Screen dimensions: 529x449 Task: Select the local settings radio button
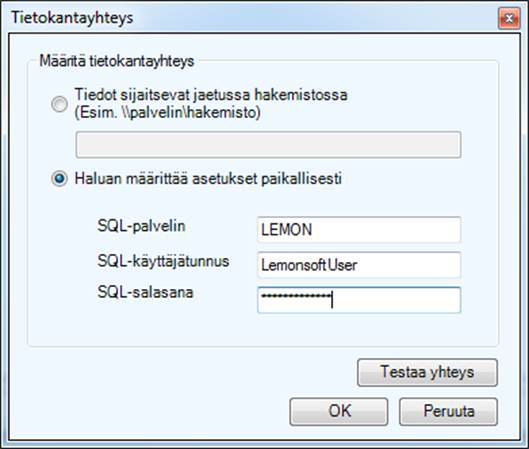59,178
